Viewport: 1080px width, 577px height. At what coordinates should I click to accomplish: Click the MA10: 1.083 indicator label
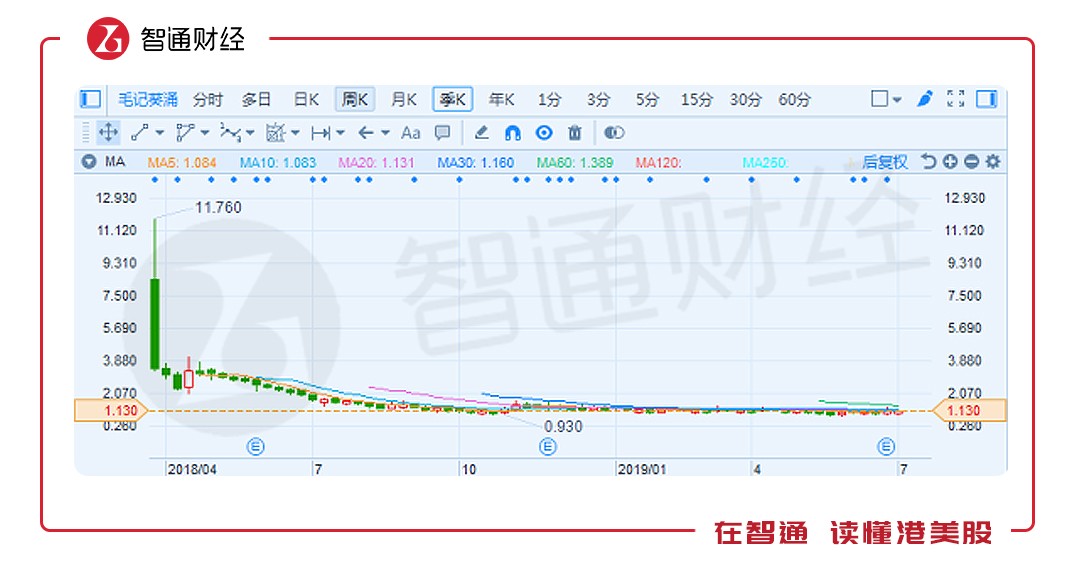coord(278,162)
